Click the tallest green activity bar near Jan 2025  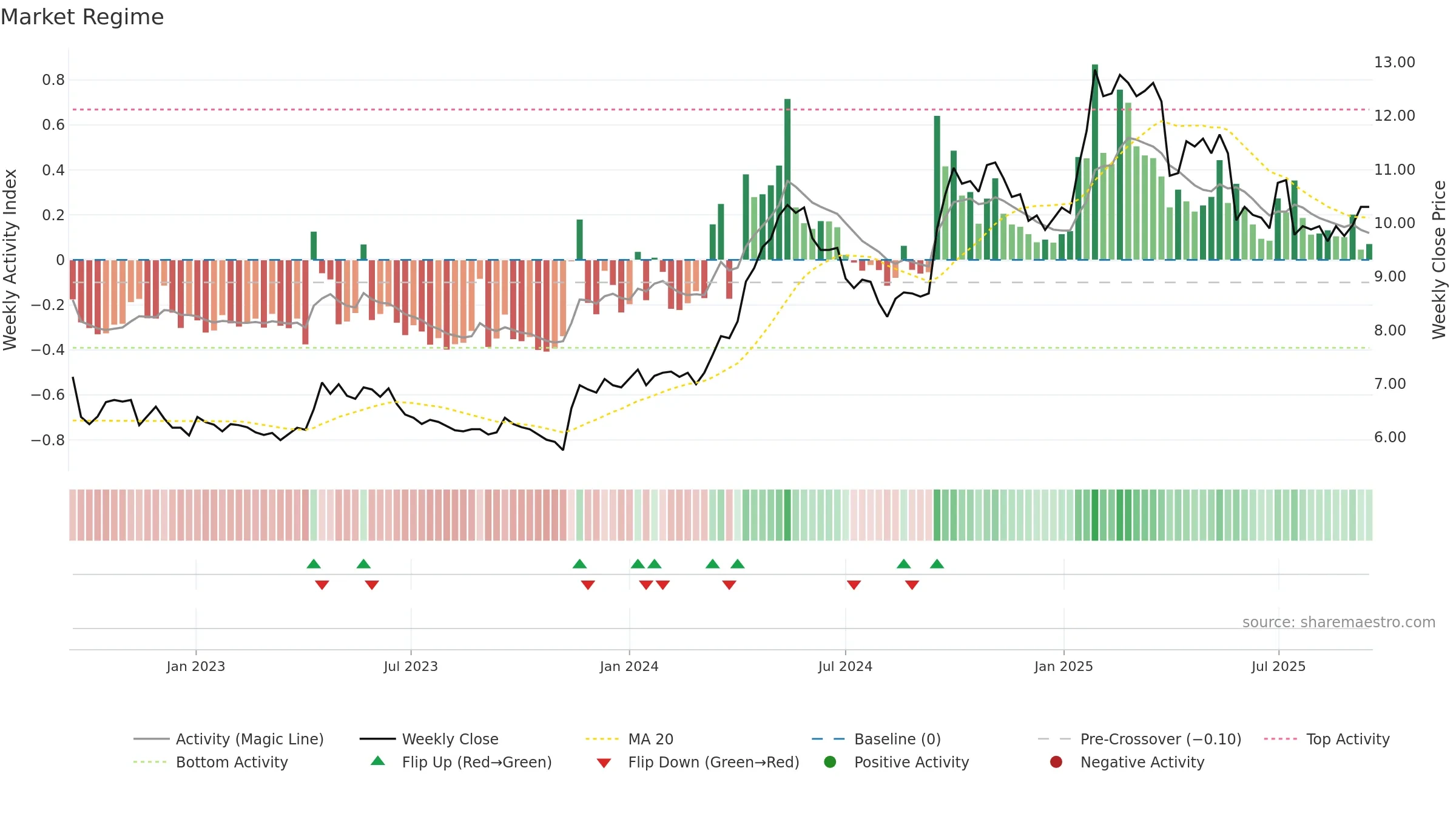(1095, 162)
